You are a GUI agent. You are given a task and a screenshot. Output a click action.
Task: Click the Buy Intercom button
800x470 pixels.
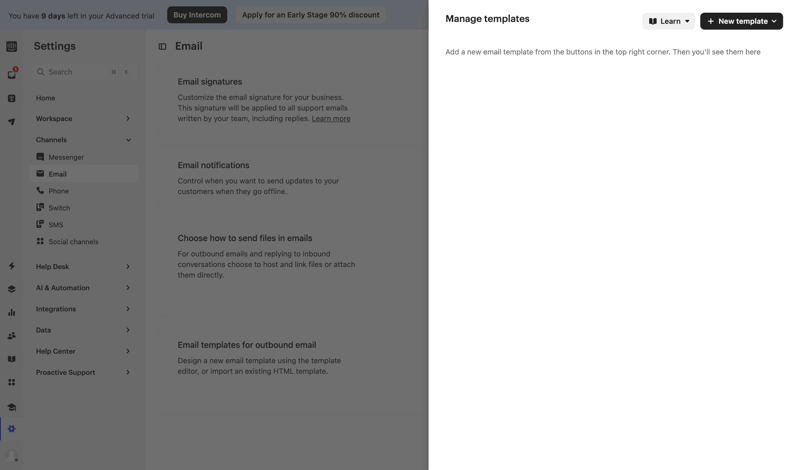(197, 15)
